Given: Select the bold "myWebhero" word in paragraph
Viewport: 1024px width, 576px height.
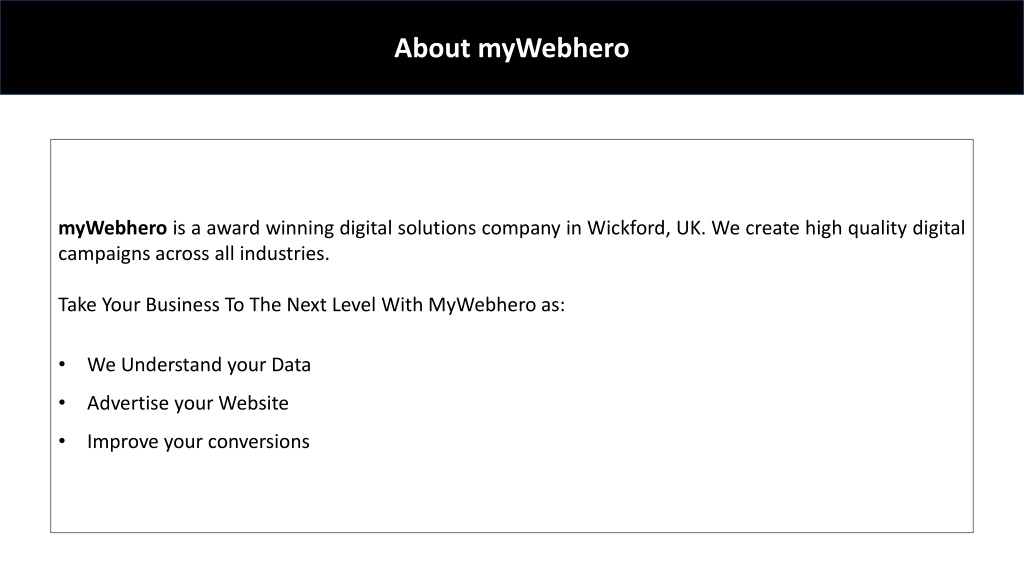Looking at the screenshot, I should click(x=112, y=228).
